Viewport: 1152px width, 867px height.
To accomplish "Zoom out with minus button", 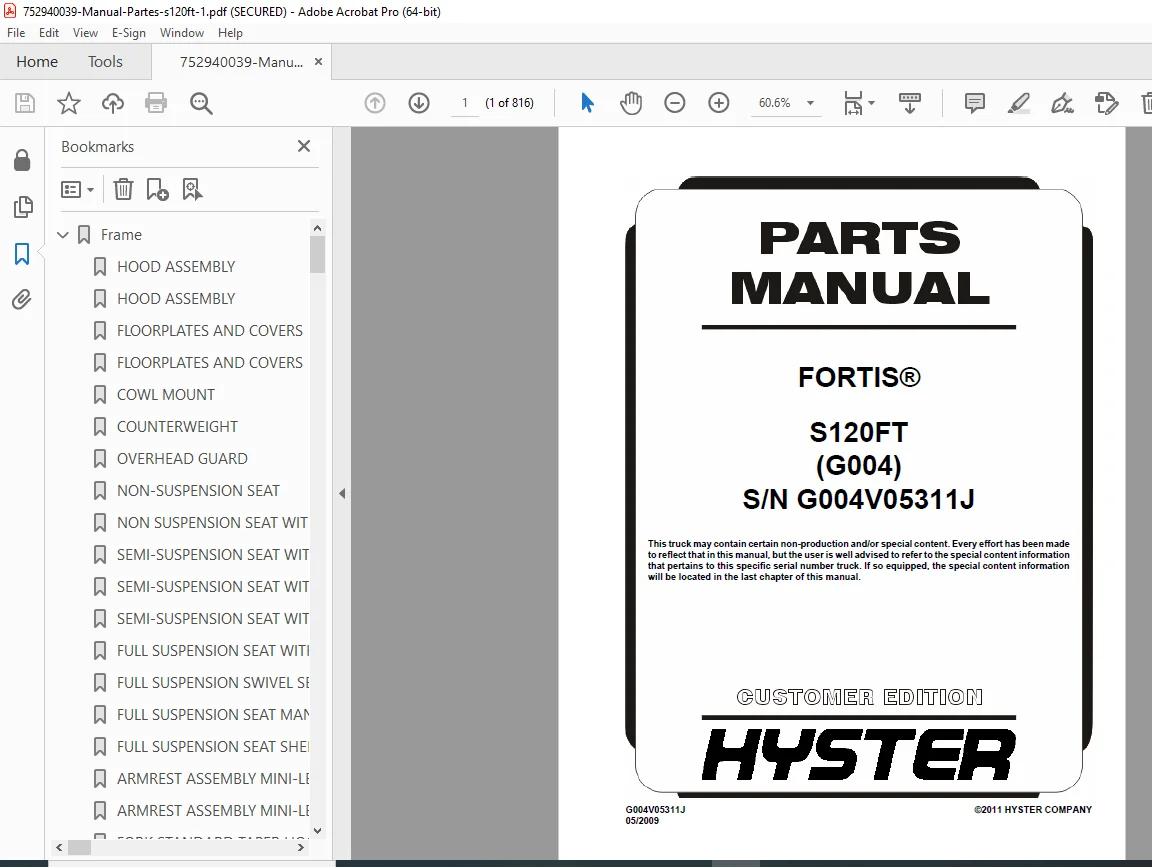I will coord(674,103).
